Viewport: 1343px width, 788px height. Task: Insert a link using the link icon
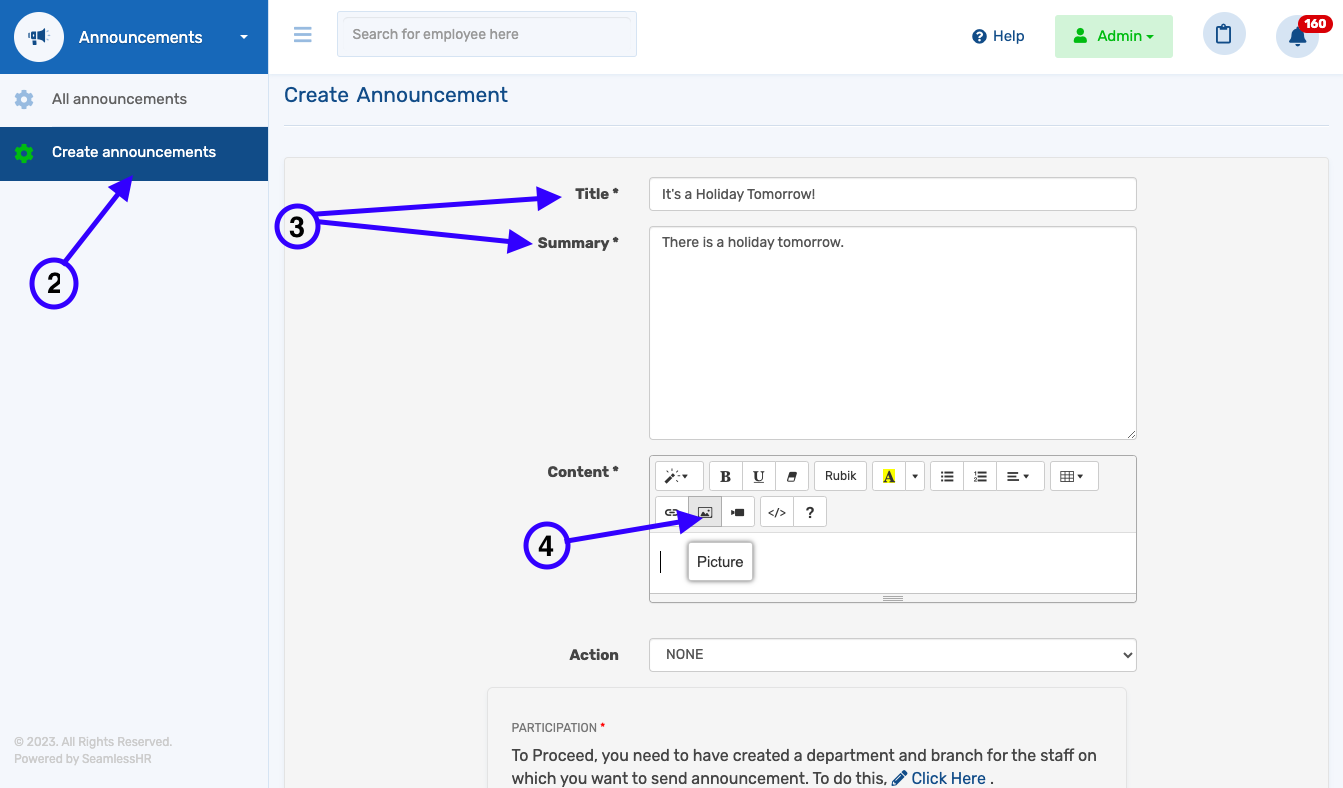pyautogui.click(x=672, y=512)
